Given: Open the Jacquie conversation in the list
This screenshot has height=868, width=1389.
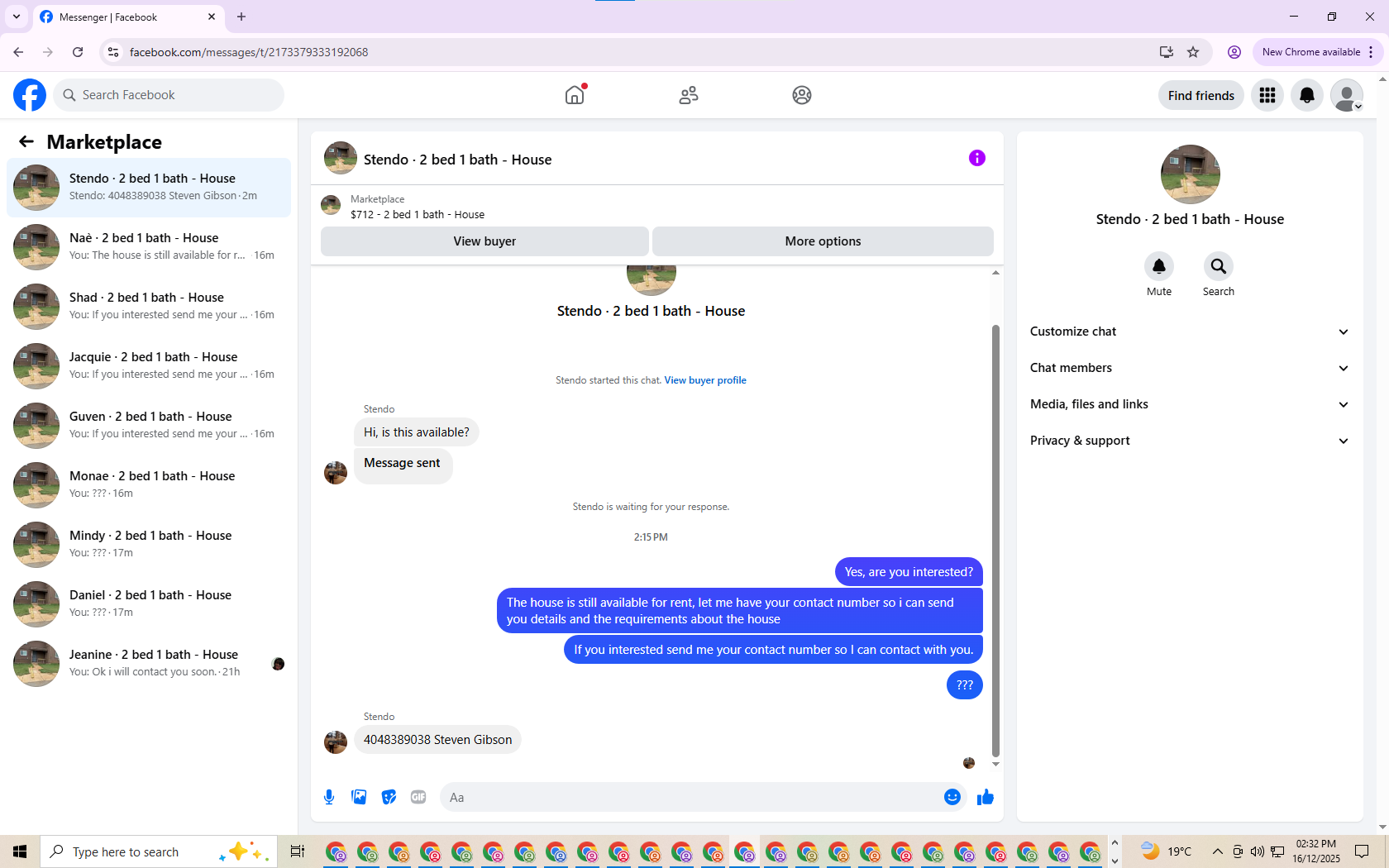Looking at the screenshot, I should coord(149,366).
